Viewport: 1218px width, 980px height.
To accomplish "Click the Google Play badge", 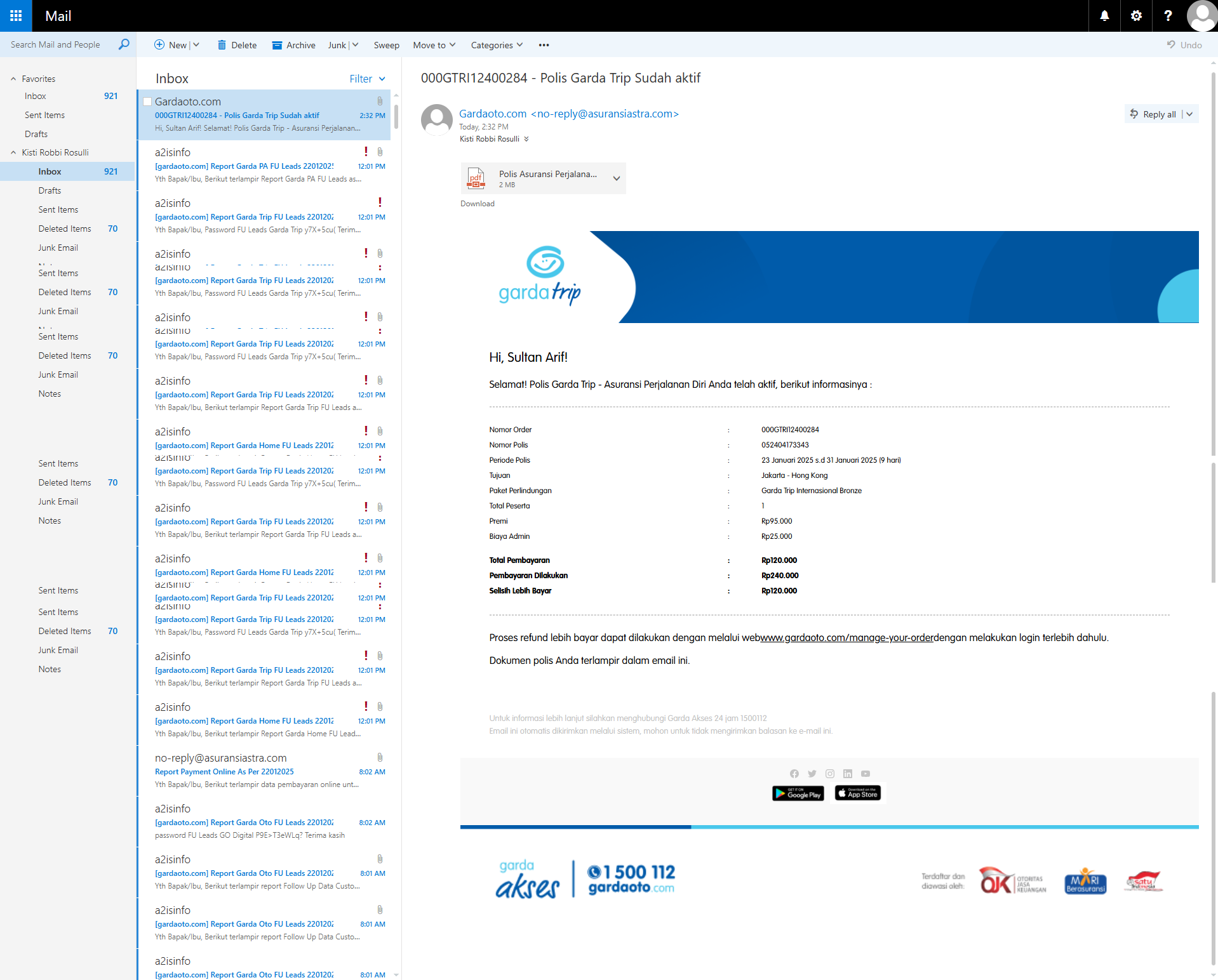I will pyautogui.click(x=798, y=793).
